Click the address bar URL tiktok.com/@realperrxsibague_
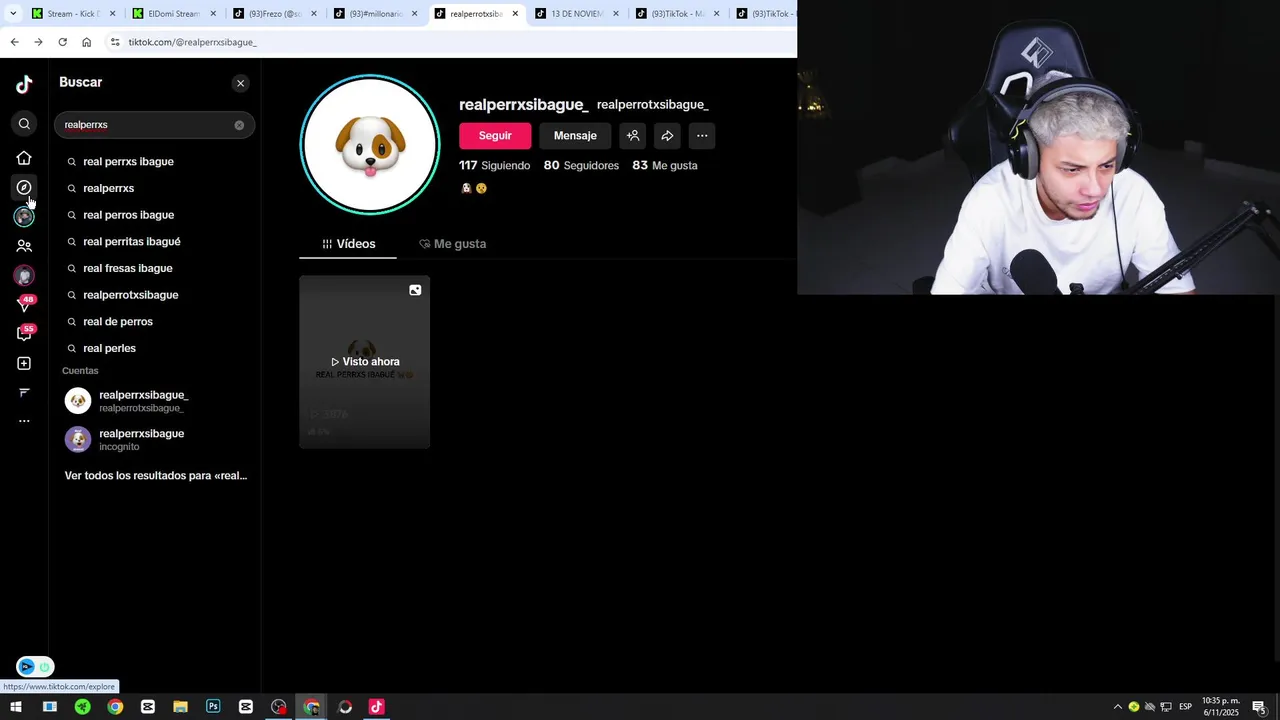Screen dimensions: 1280x720 pyautogui.click(x=193, y=42)
